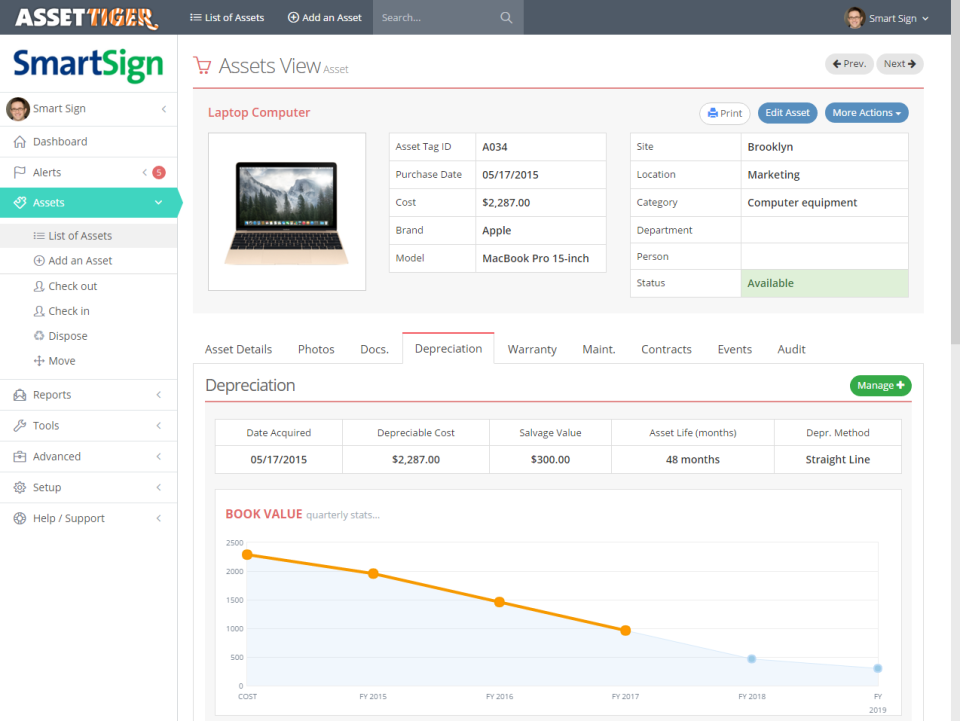This screenshot has width=960, height=721.
Task: Click the green Manage button
Action: point(880,385)
